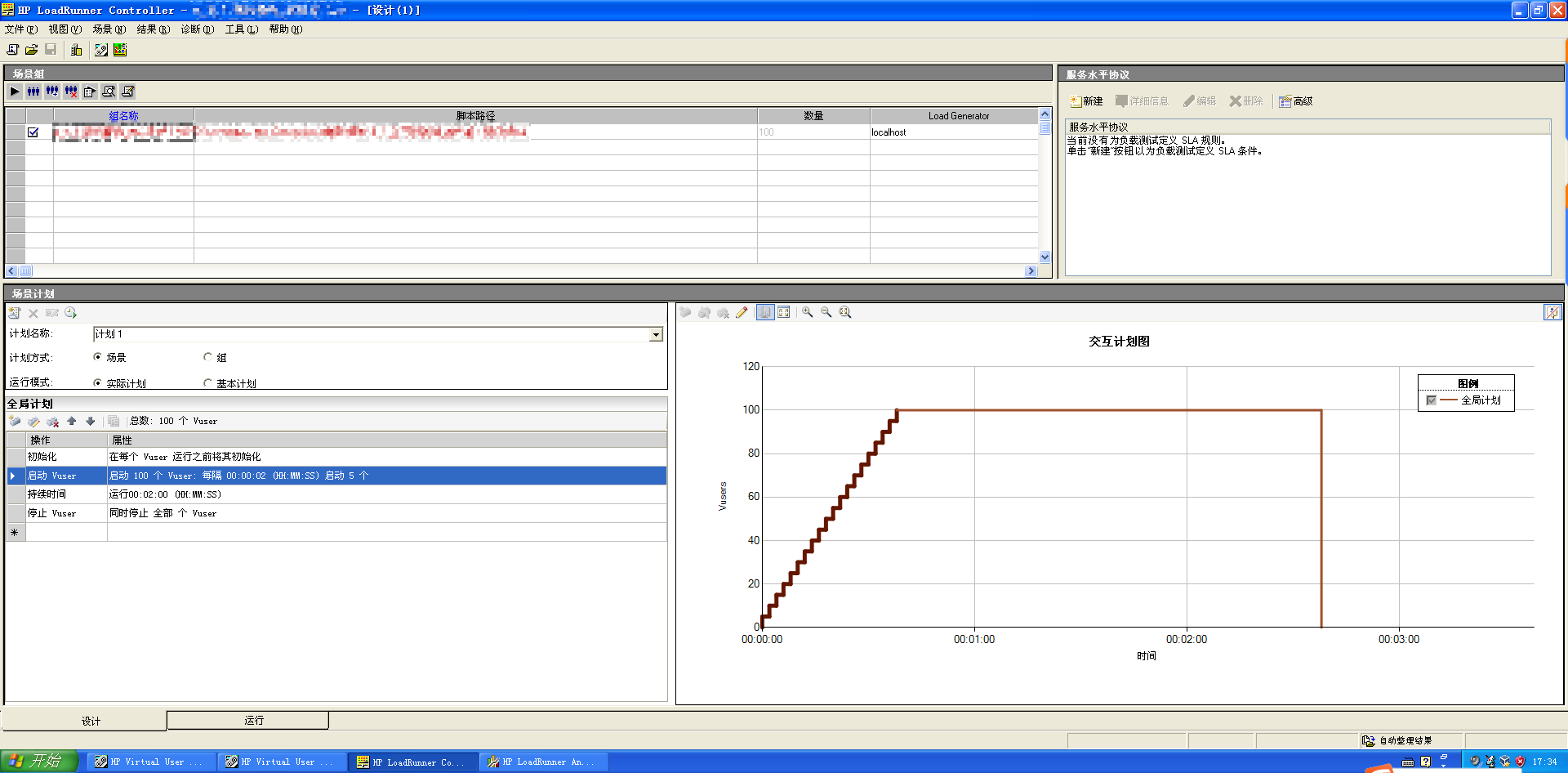Click the Remove Vuser group icon
Image resolution: width=1568 pixels, height=773 pixels.
point(71,92)
